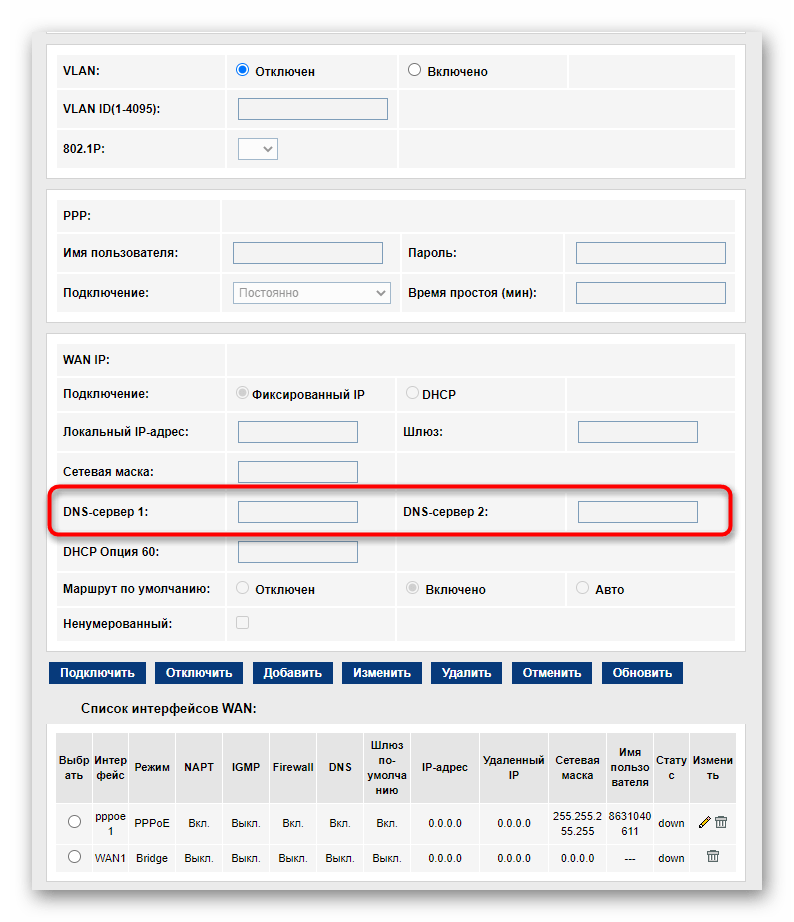Select the WAN1 row radio button

tap(74, 857)
